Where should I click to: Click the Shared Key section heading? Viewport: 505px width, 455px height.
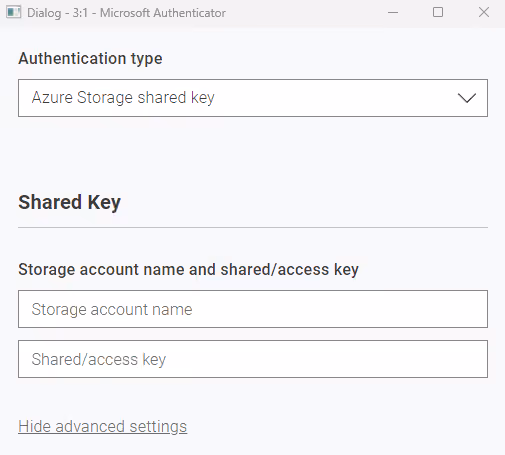pos(69,202)
